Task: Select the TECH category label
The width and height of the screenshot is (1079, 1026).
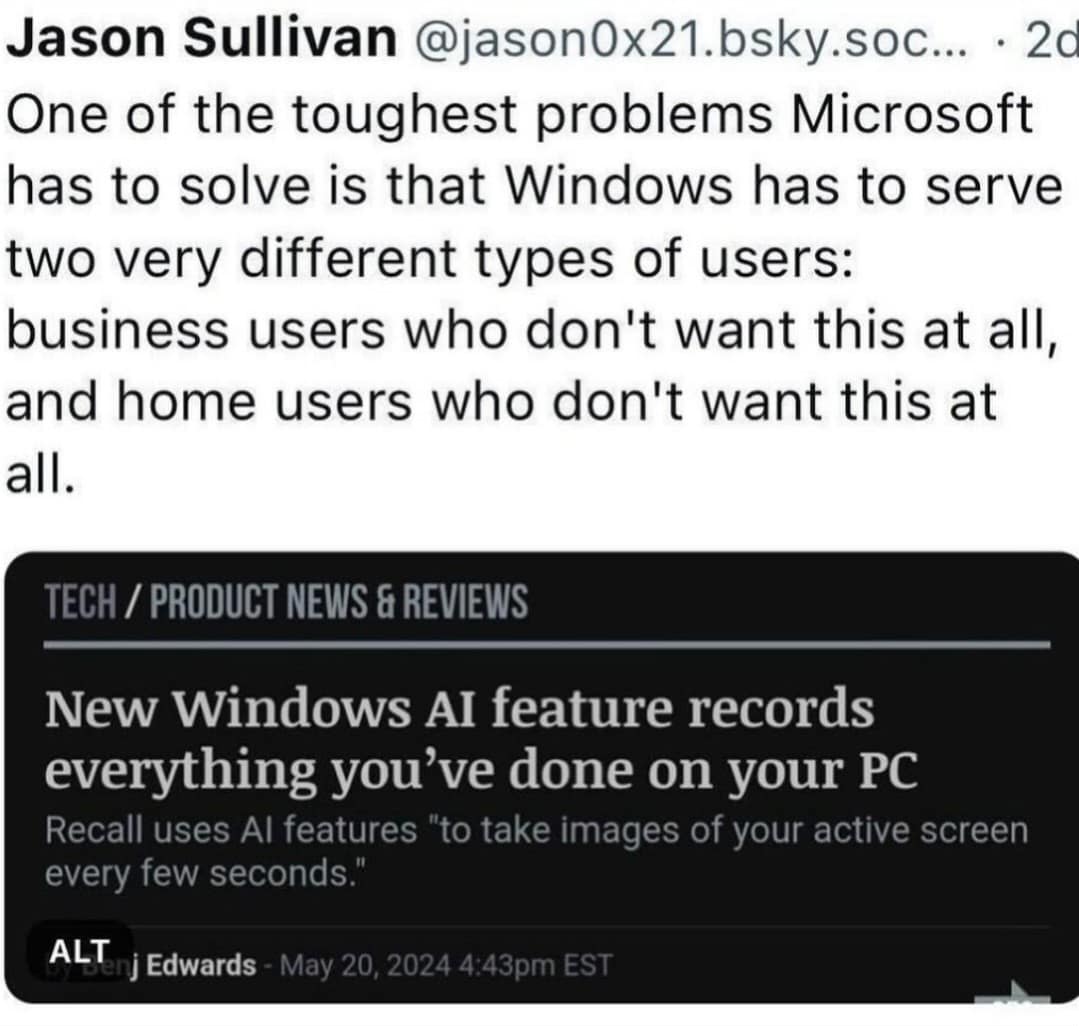Action: point(79,603)
